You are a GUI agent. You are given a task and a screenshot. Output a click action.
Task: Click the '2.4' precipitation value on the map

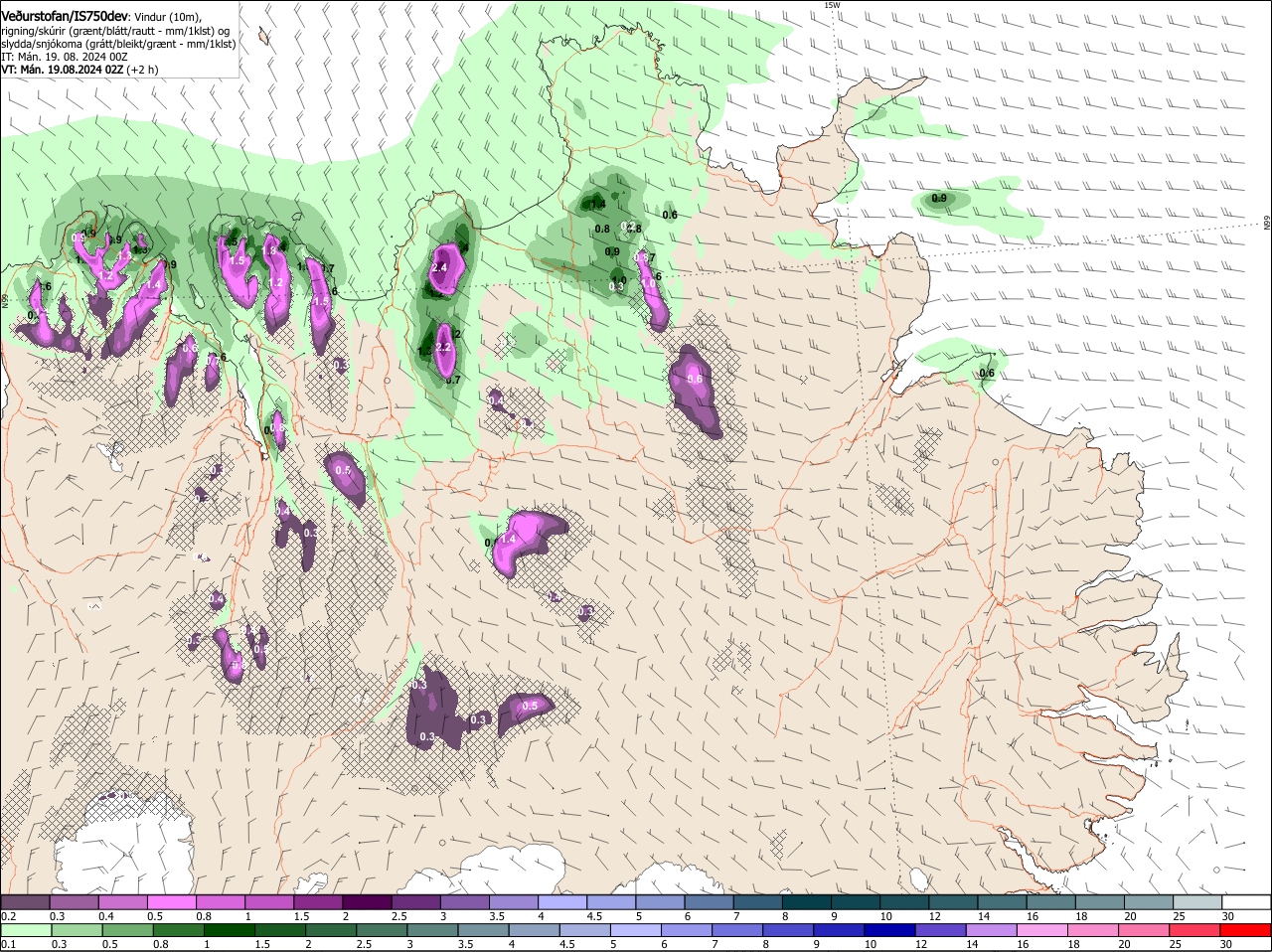pyautogui.click(x=440, y=268)
